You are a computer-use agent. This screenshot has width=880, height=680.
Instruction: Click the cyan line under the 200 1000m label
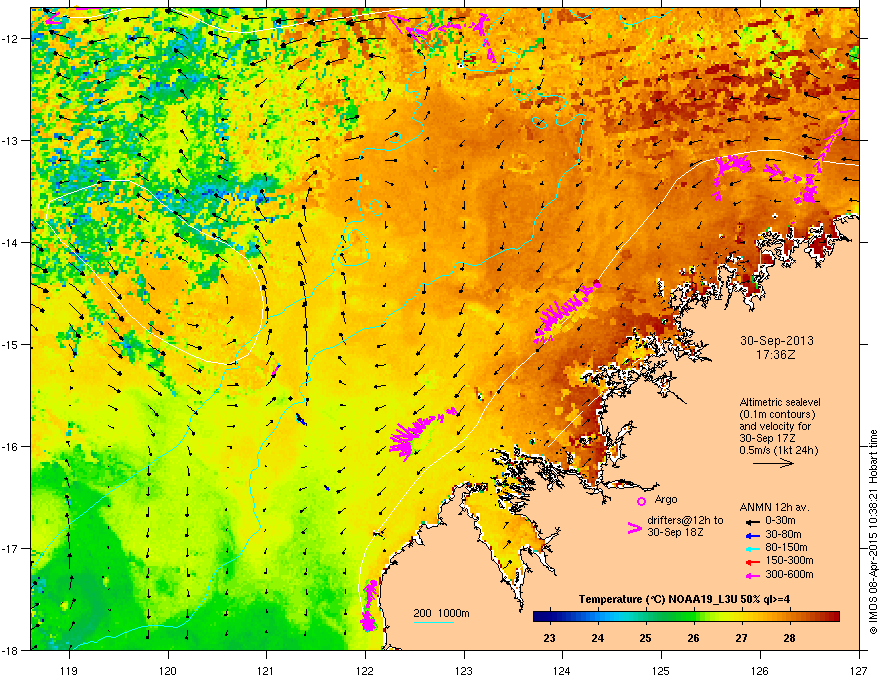click(x=434, y=623)
